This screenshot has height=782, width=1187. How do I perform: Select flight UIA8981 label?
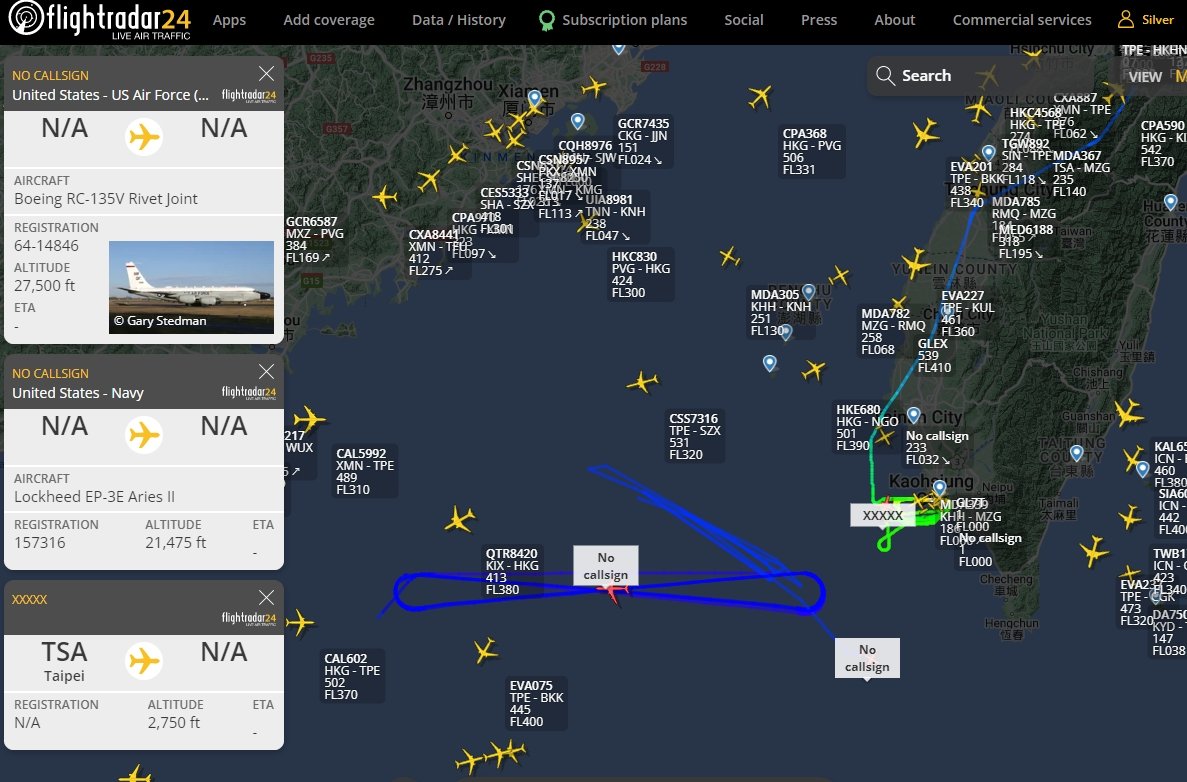(x=615, y=218)
